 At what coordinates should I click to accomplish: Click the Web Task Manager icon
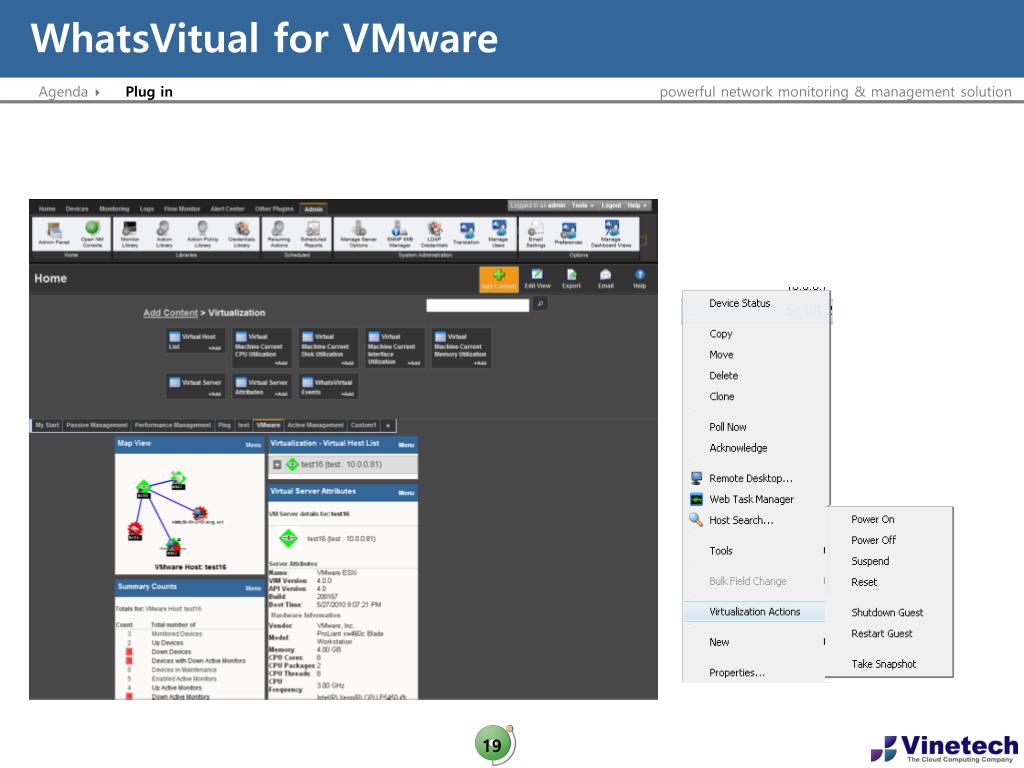tap(696, 499)
